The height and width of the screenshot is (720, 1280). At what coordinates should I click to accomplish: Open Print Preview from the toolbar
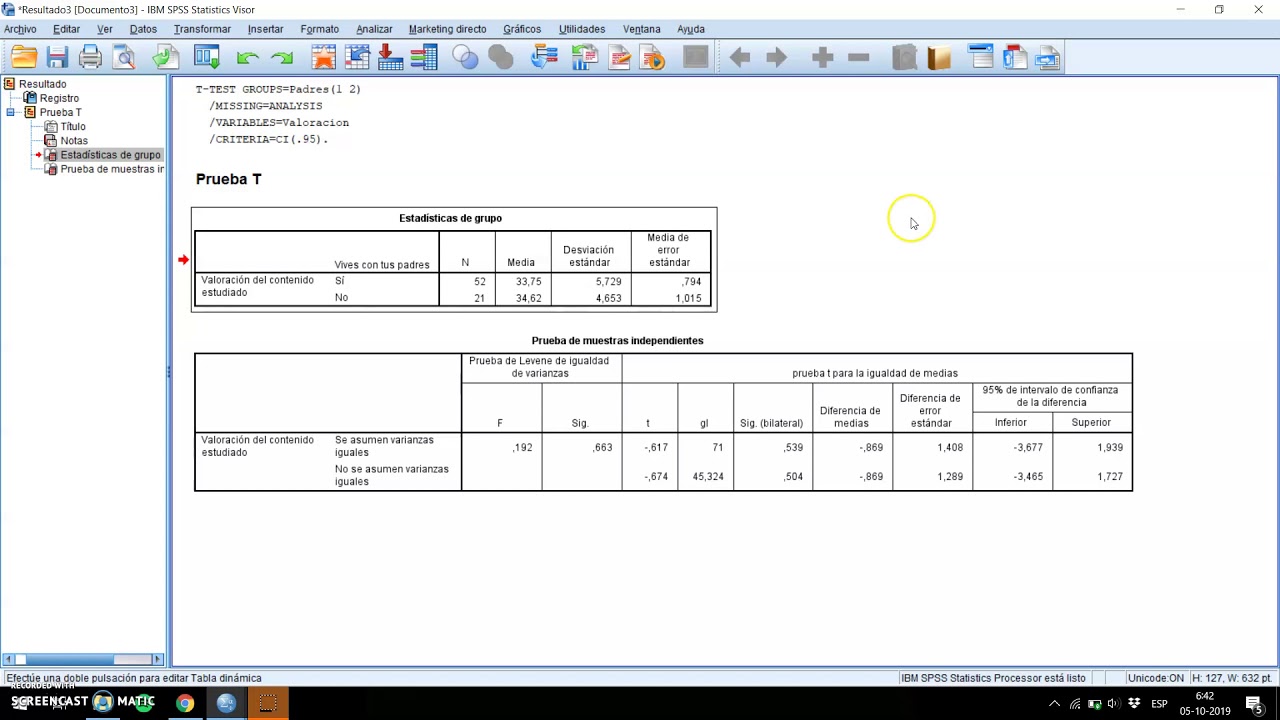click(x=124, y=58)
